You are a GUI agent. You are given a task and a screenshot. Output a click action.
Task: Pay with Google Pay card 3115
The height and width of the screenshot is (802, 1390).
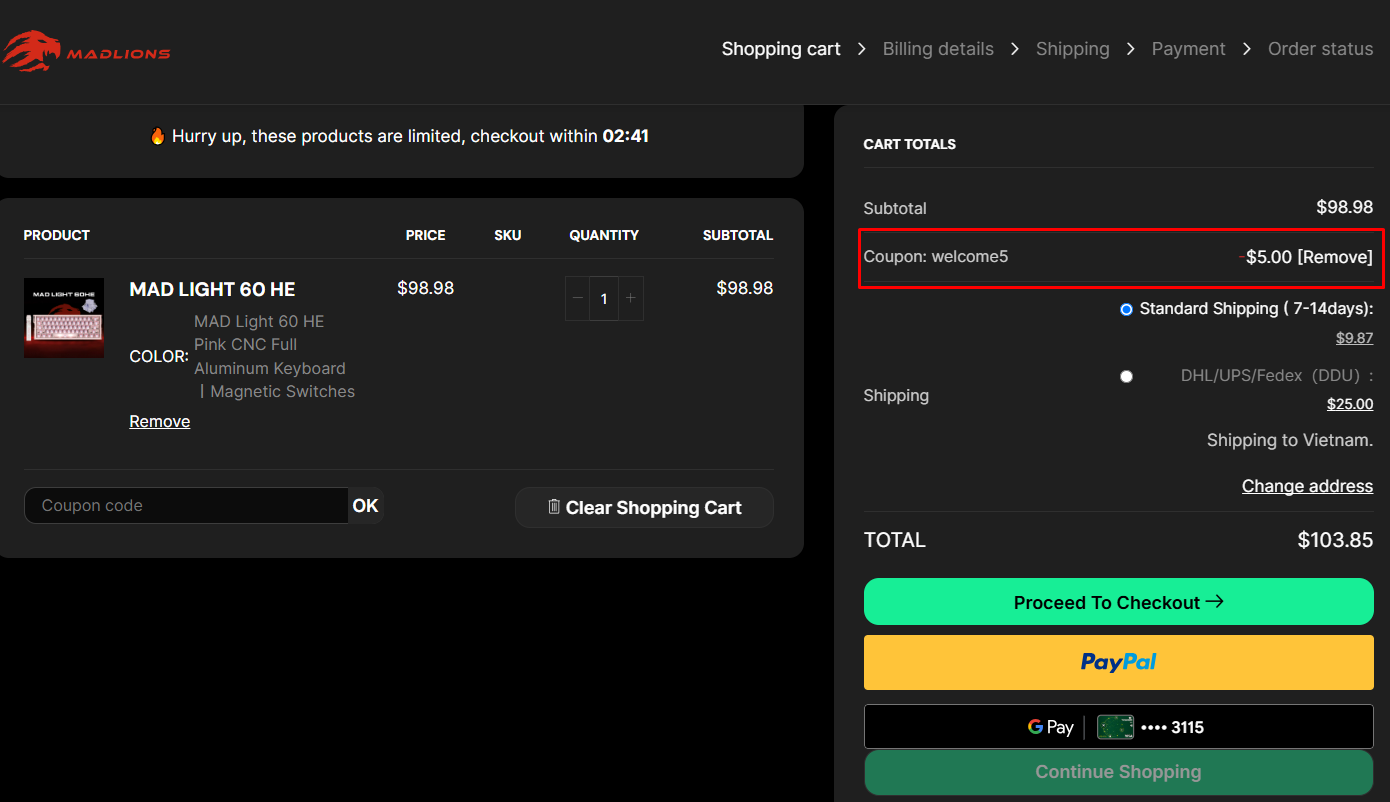(1119, 727)
